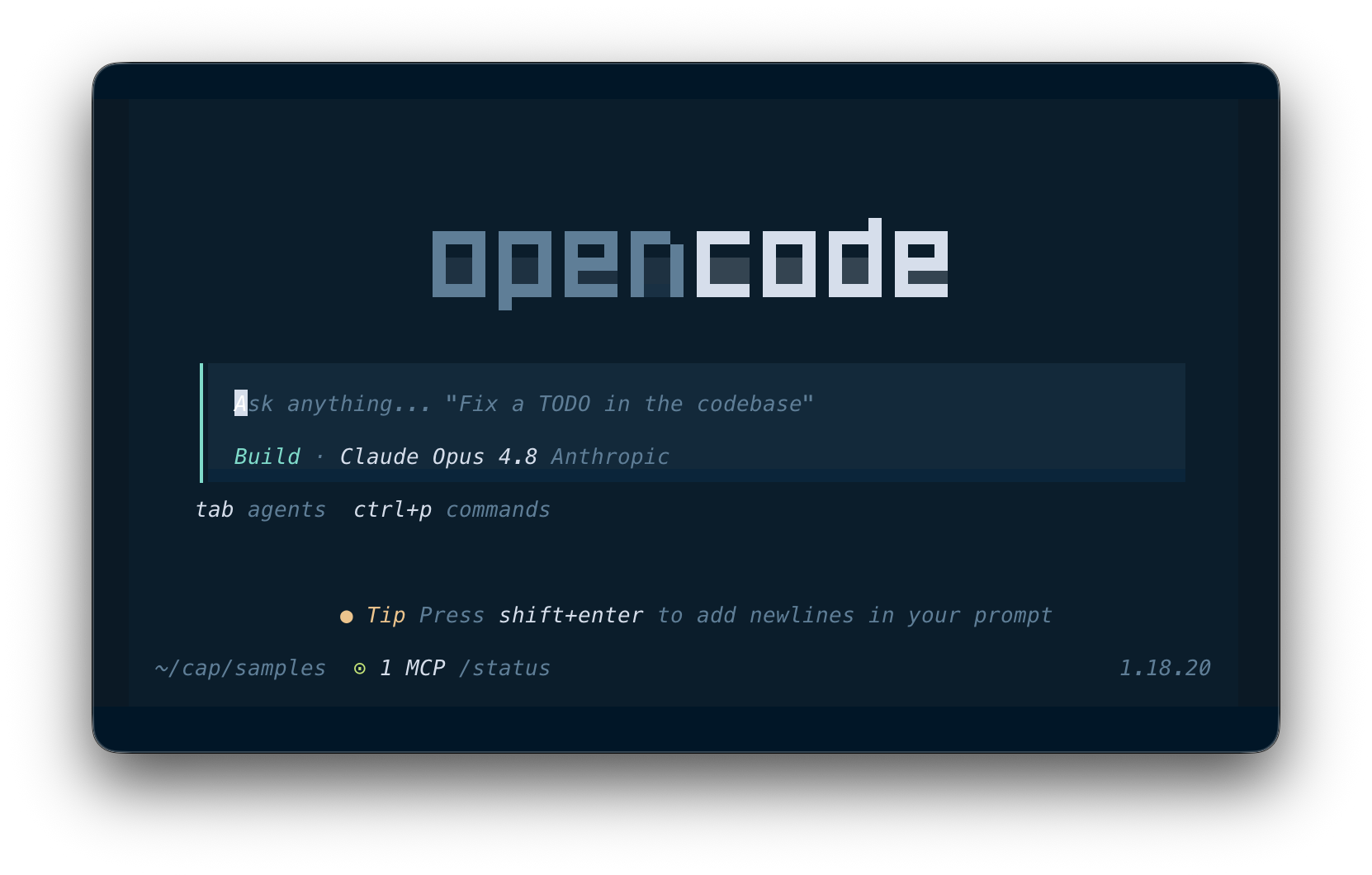The height and width of the screenshot is (875, 1372).
Task: Click the 'Tip' label in the hint line
Action: tap(386, 615)
